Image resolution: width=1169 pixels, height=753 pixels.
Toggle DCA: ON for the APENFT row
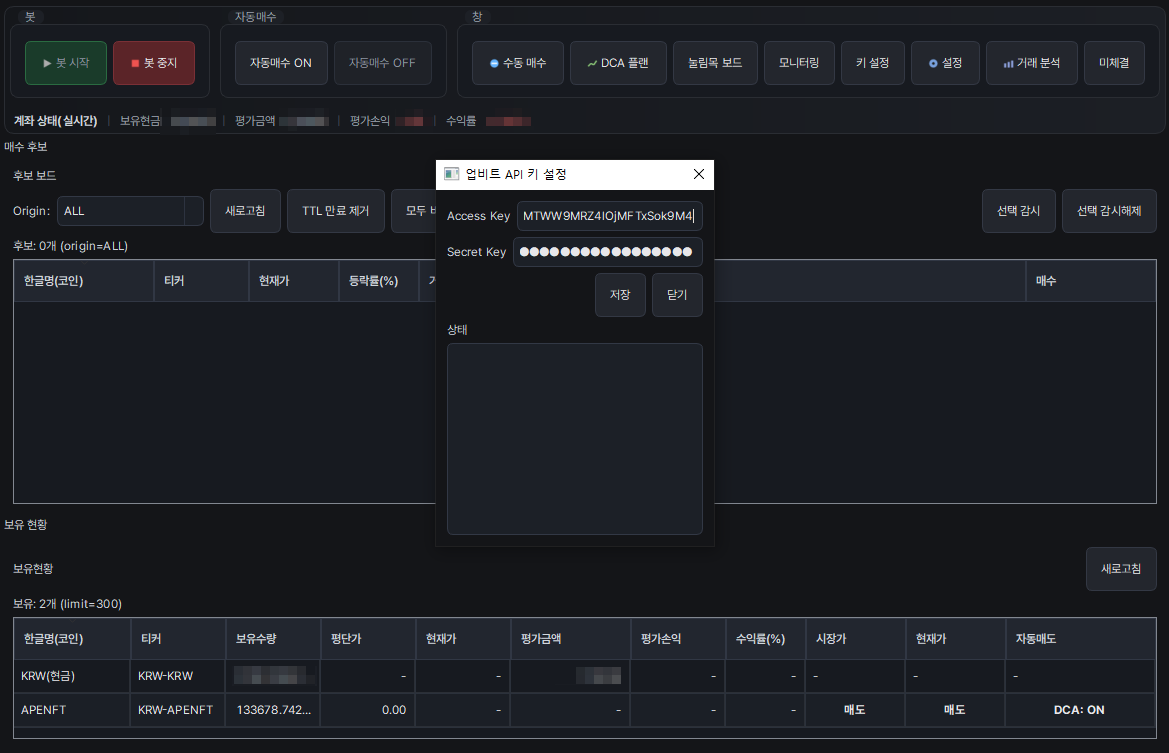(1079, 709)
